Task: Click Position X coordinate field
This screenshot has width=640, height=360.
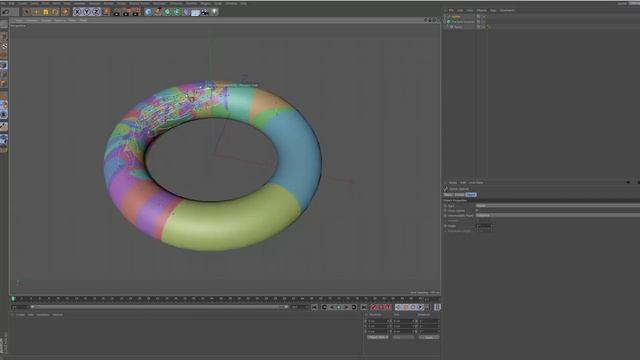Action: point(378,321)
